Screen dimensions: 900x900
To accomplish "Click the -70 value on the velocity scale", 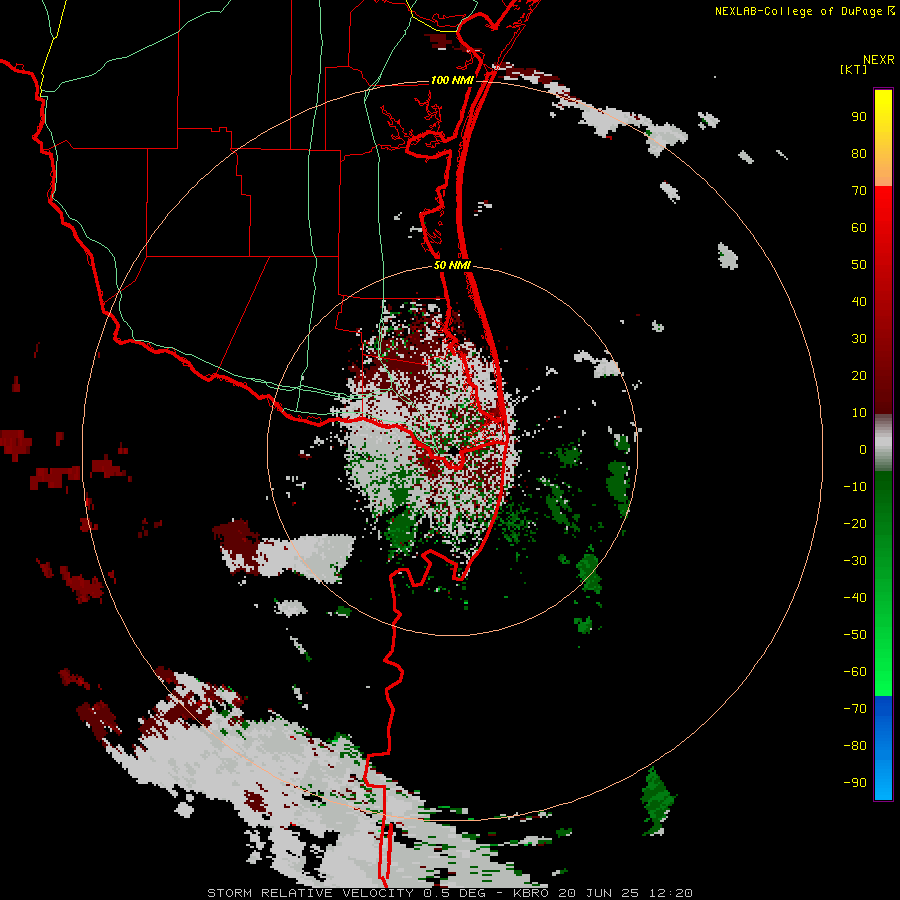I will click(855, 709).
